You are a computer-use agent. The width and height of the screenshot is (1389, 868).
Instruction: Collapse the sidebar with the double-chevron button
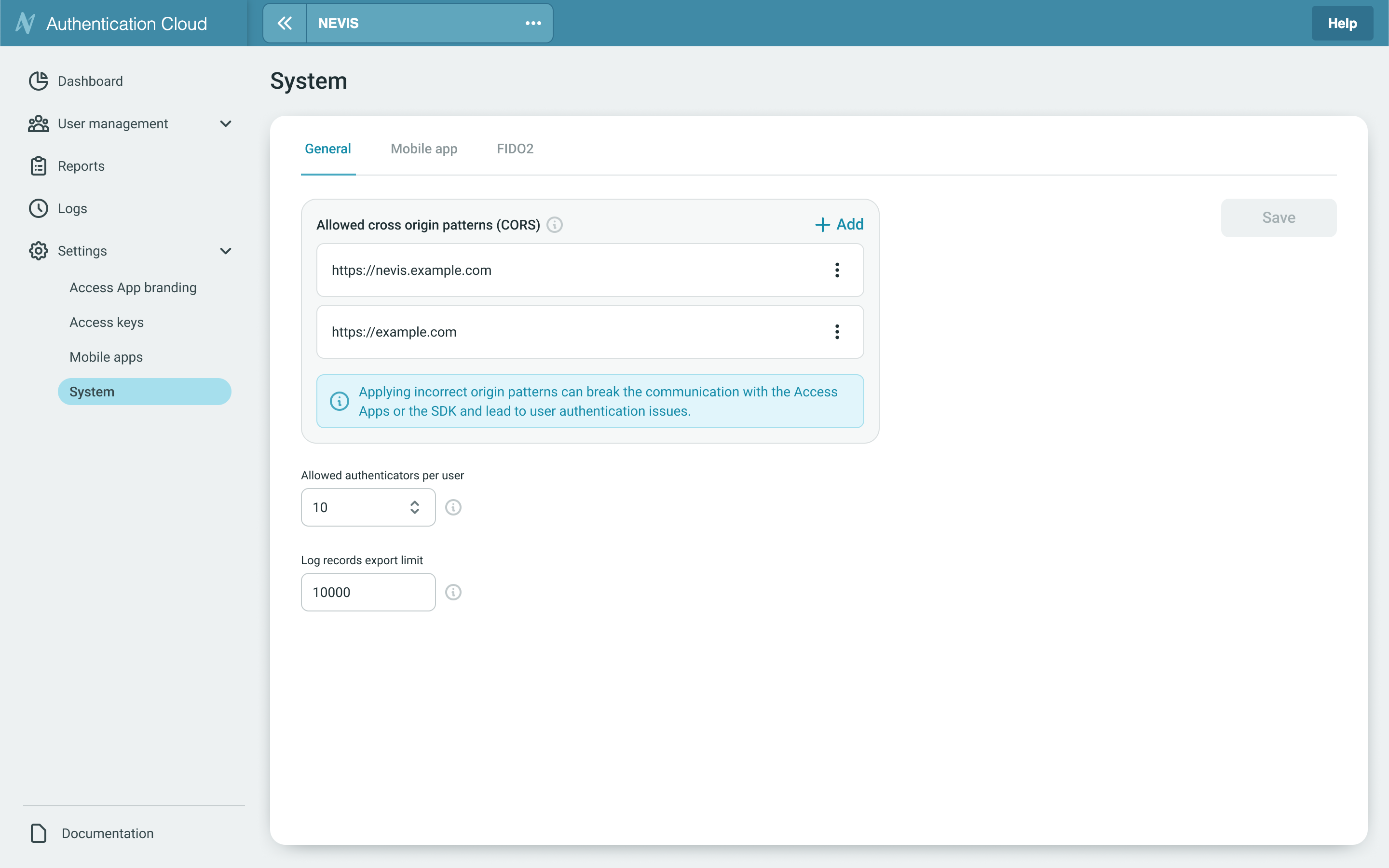point(285,23)
